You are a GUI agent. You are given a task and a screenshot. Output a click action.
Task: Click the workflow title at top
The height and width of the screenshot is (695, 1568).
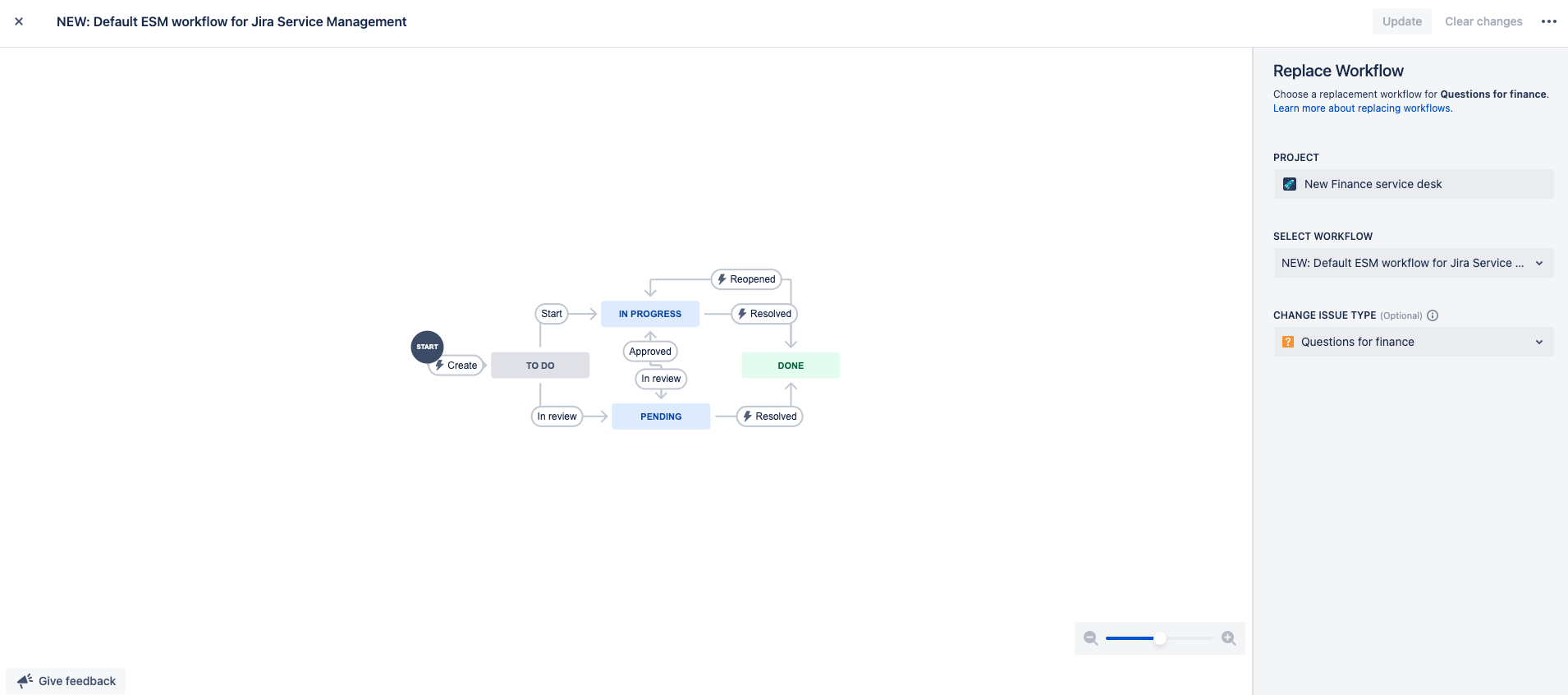[x=232, y=21]
